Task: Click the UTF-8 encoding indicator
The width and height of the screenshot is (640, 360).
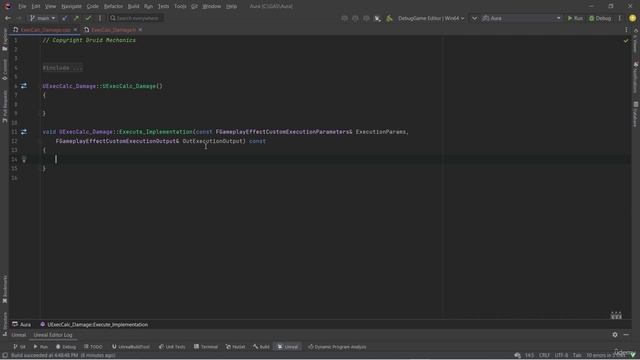Action: pyautogui.click(x=561, y=355)
